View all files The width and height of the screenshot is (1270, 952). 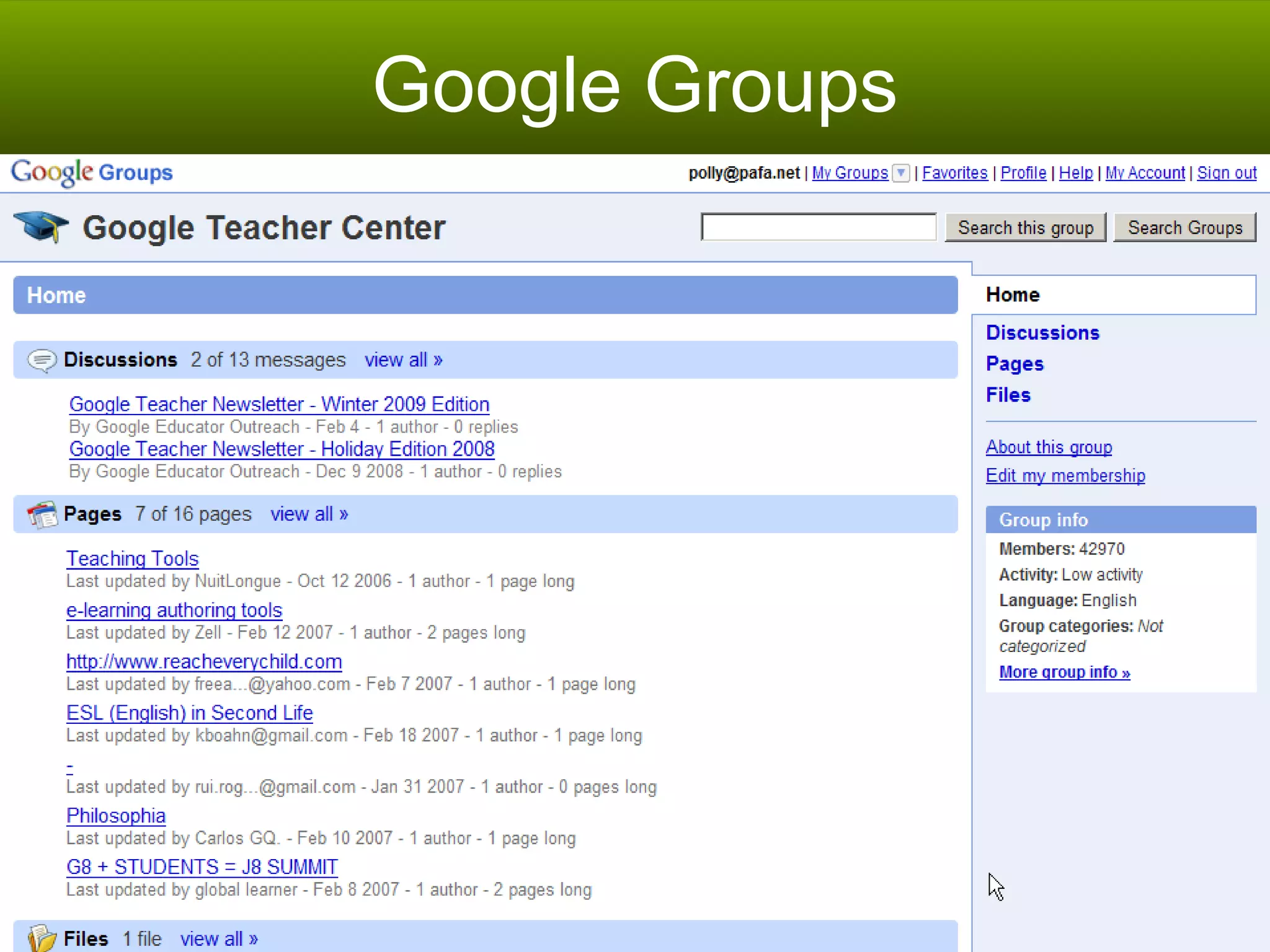219,939
